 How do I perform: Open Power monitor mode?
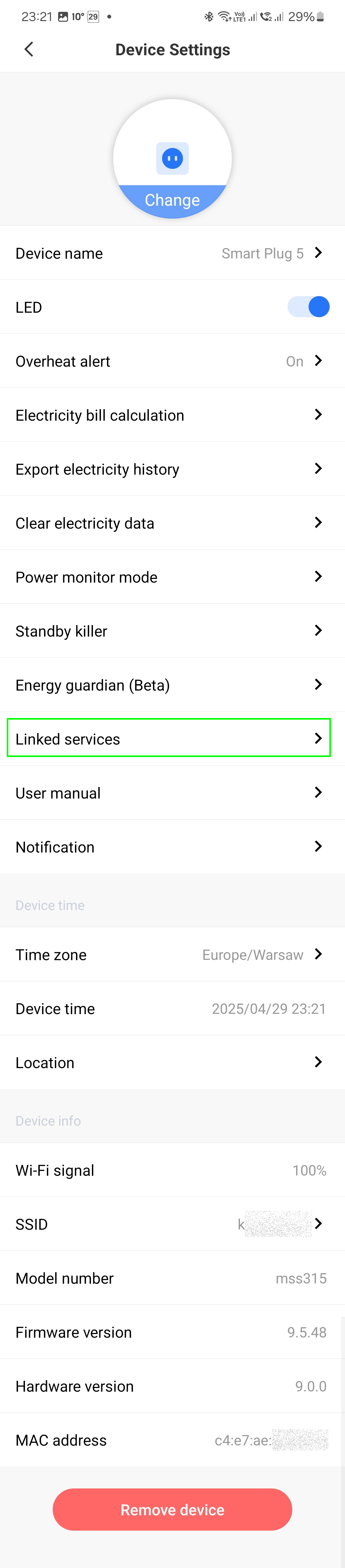coord(172,577)
